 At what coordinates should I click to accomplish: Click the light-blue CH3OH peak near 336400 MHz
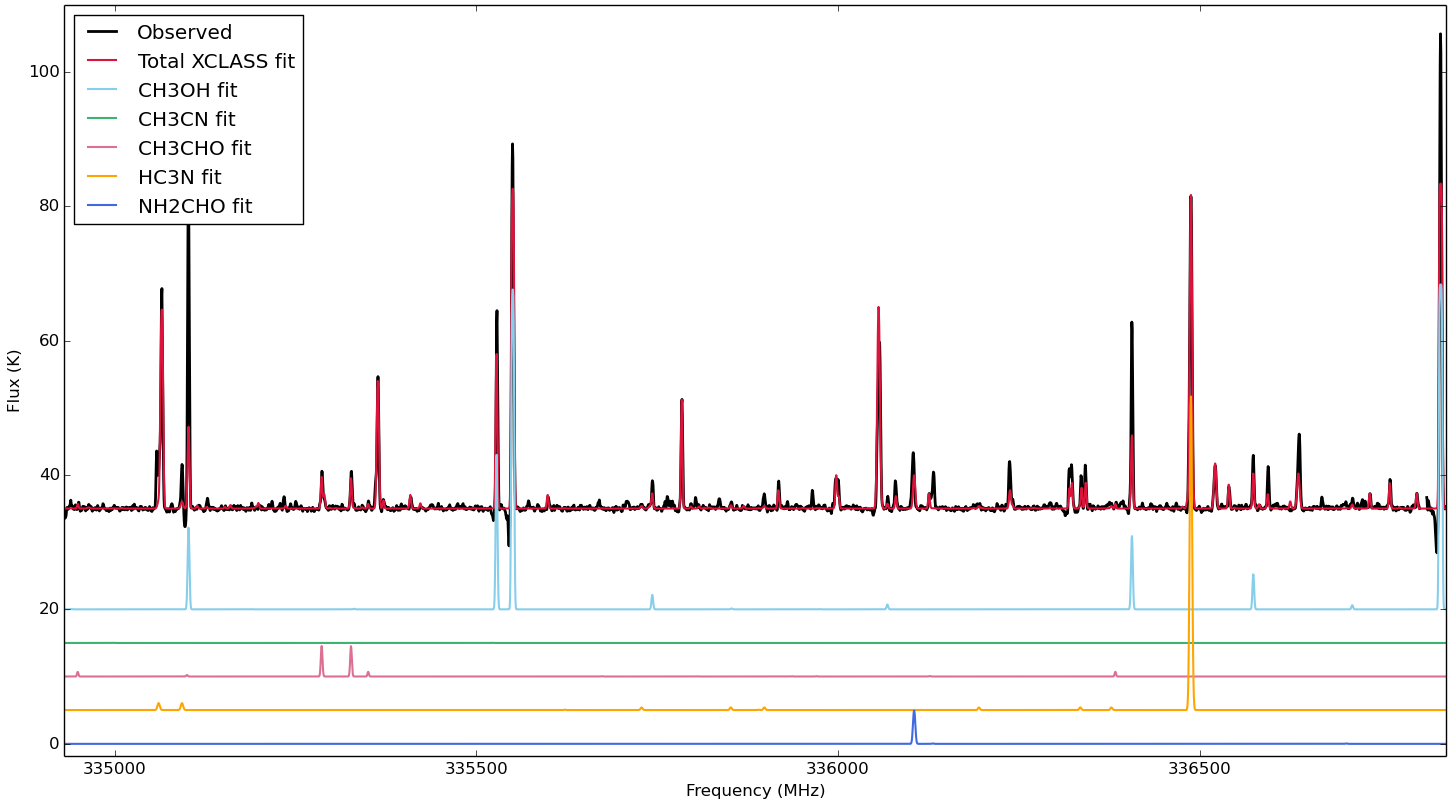pyautogui.click(x=1132, y=573)
